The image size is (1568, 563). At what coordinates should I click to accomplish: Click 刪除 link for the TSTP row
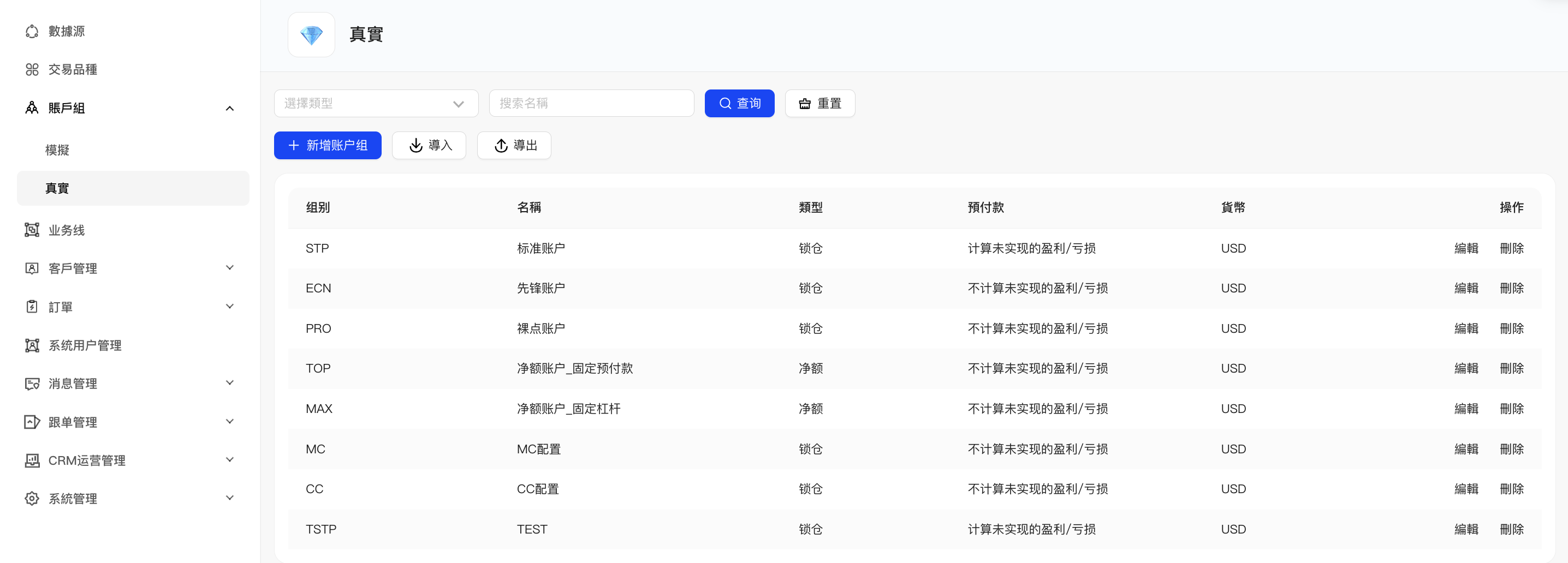point(1511,529)
